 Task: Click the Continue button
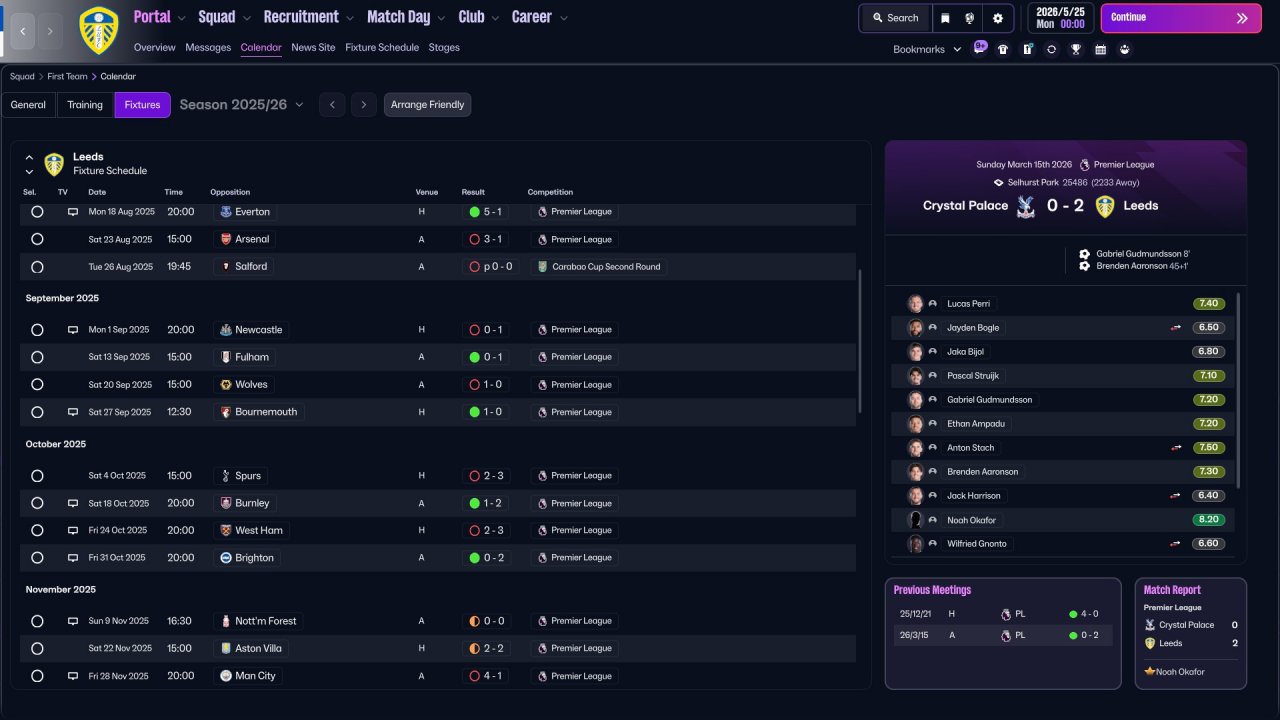[1181, 18]
